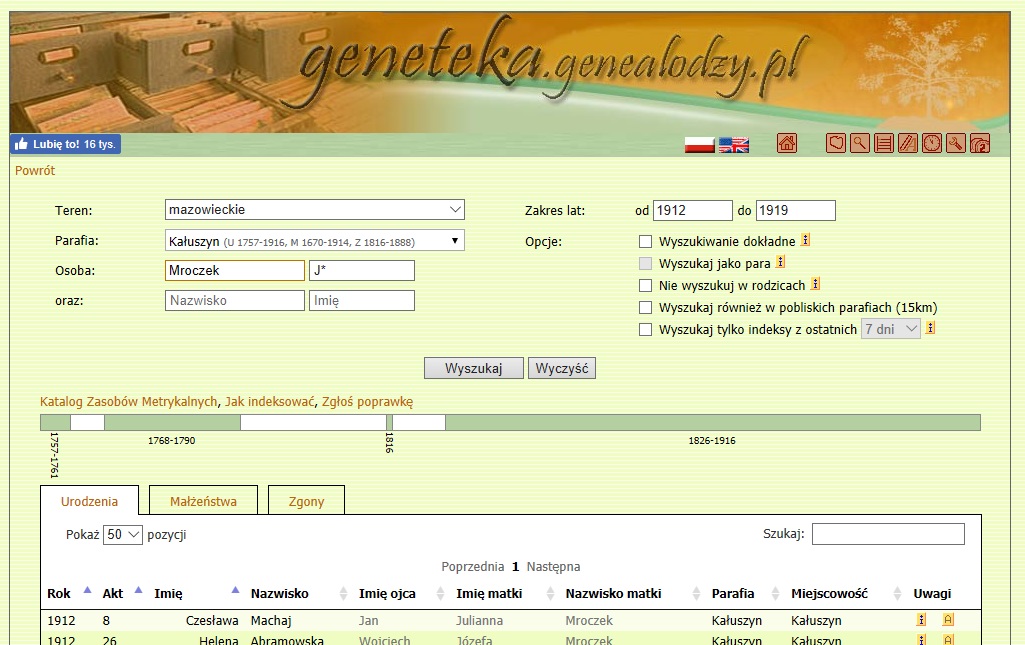Open the Poland map icon
This screenshot has width=1025, height=645.
click(x=835, y=144)
